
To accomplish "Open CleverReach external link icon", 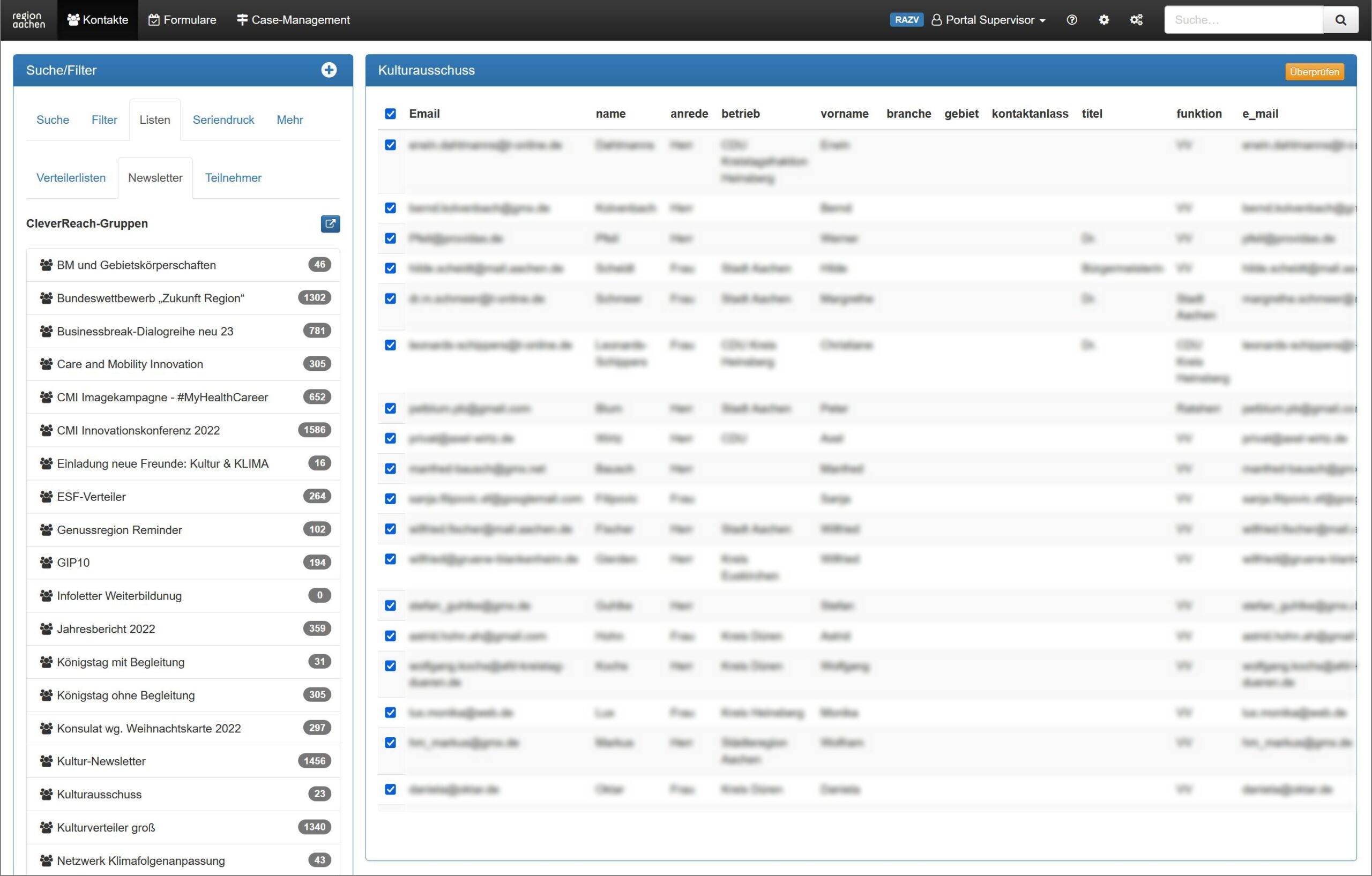I will click(330, 223).
